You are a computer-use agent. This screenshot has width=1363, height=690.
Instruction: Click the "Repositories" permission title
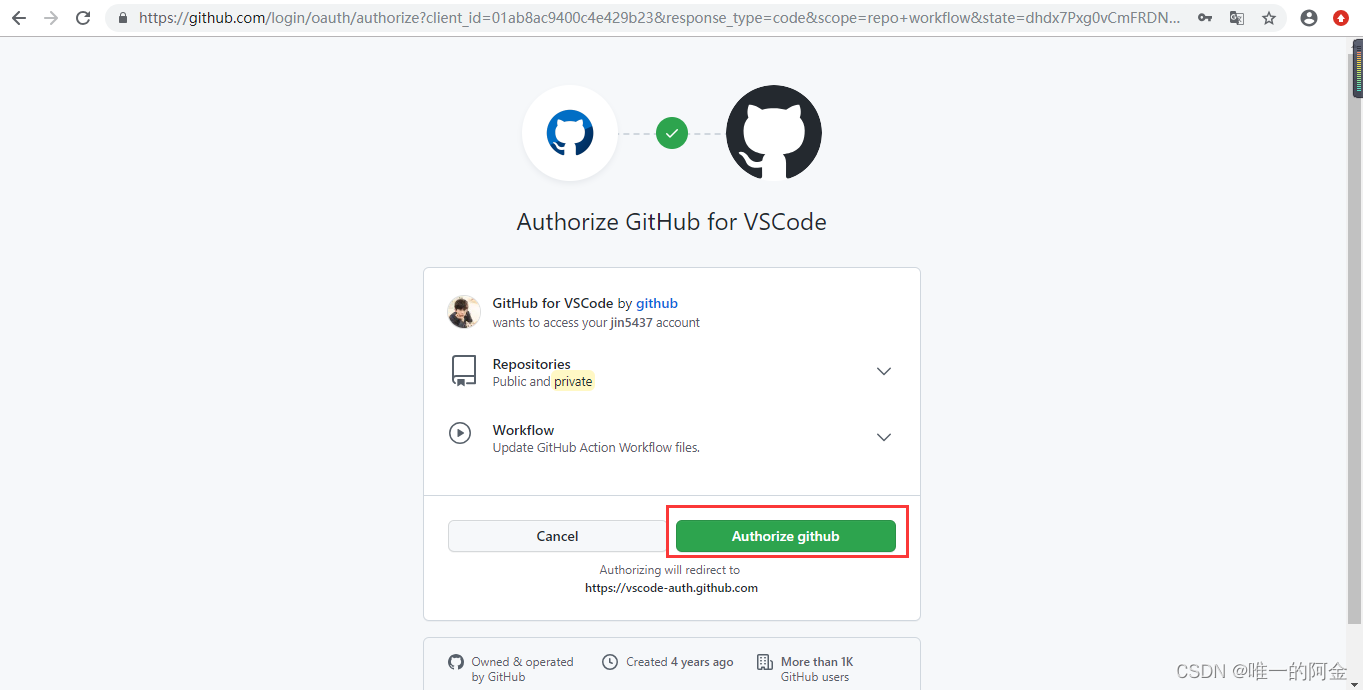coord(532,364)
